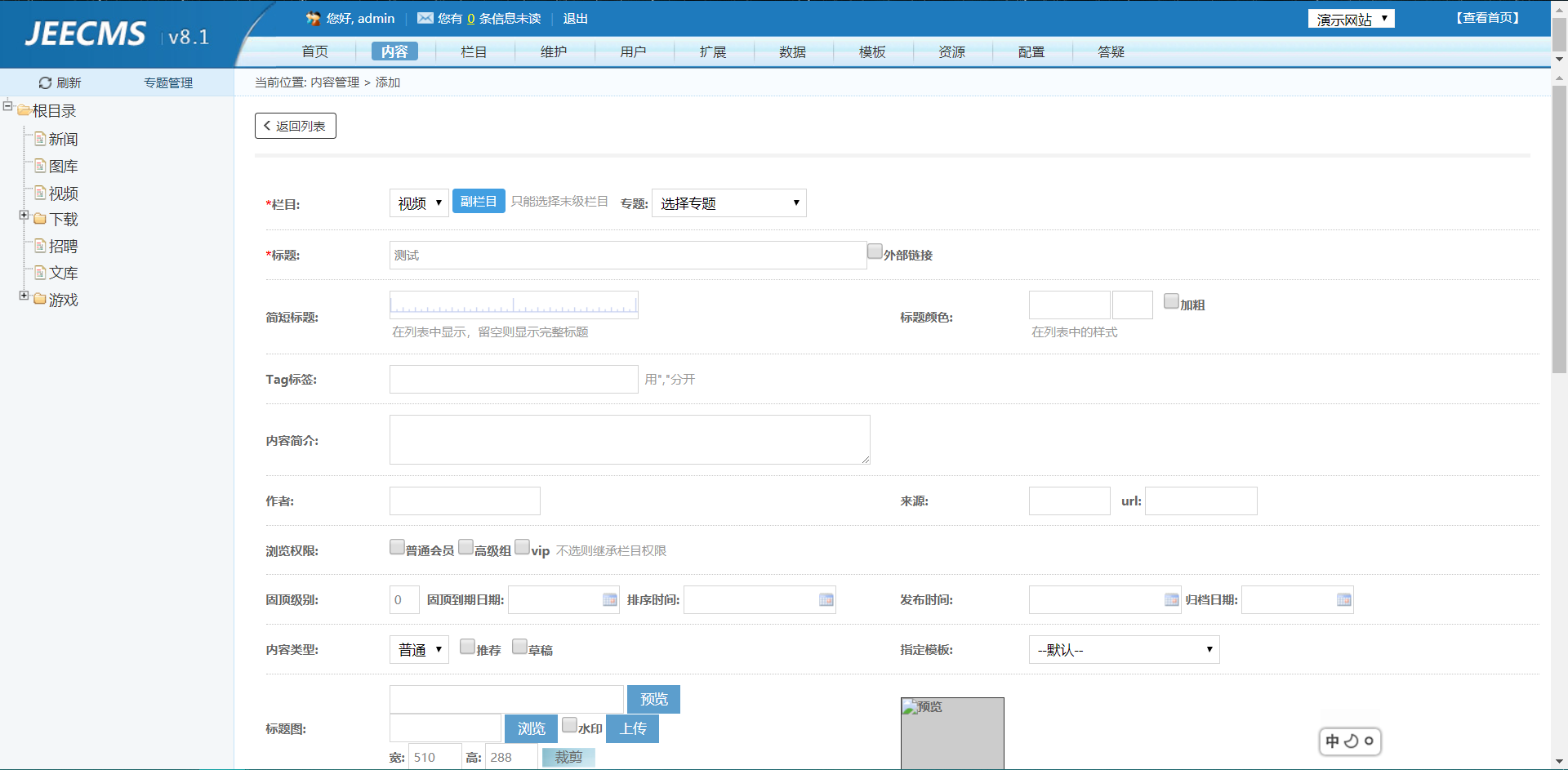Viewport: 1568px width, 770px height.
Task: Click the 返回列表 back button
Action: pos(296,126)
